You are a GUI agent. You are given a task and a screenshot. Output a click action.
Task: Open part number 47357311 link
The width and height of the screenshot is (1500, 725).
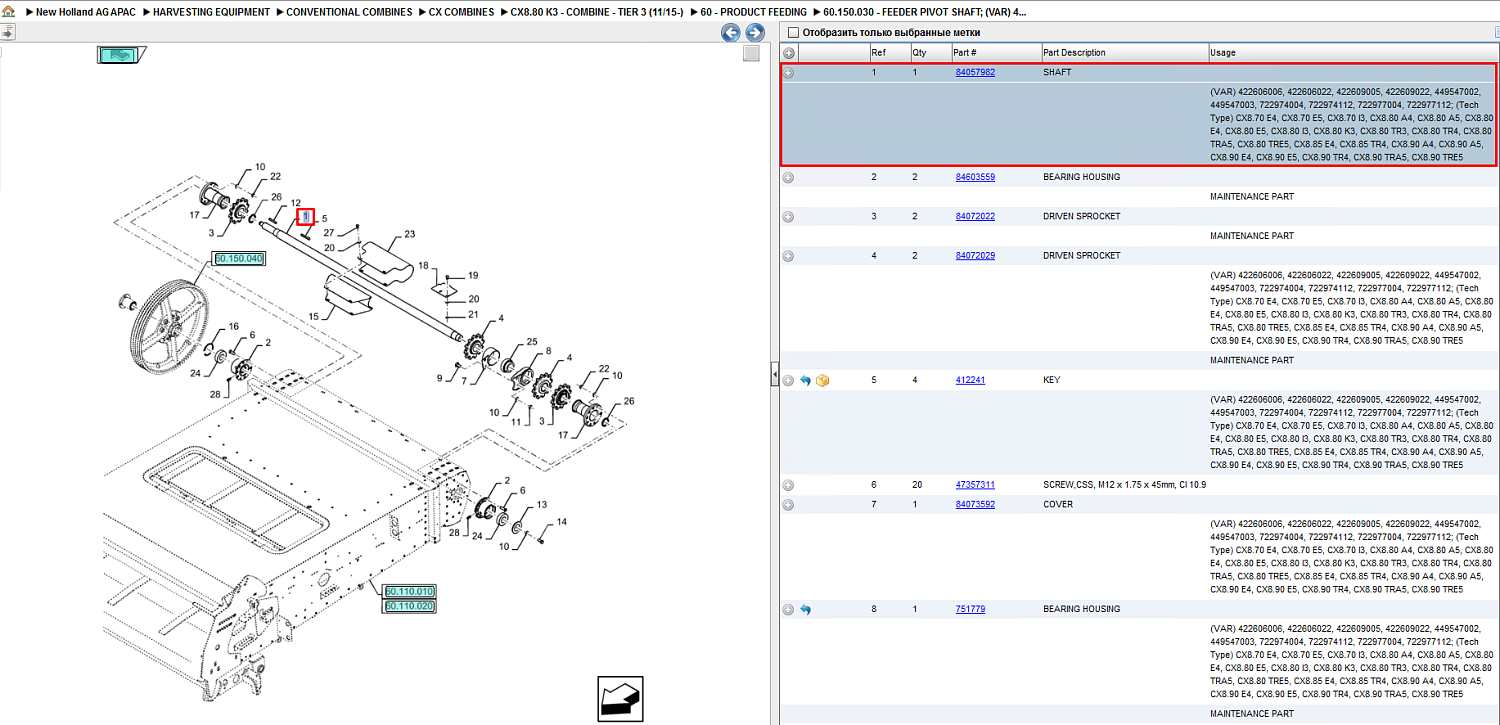(975, 485)
